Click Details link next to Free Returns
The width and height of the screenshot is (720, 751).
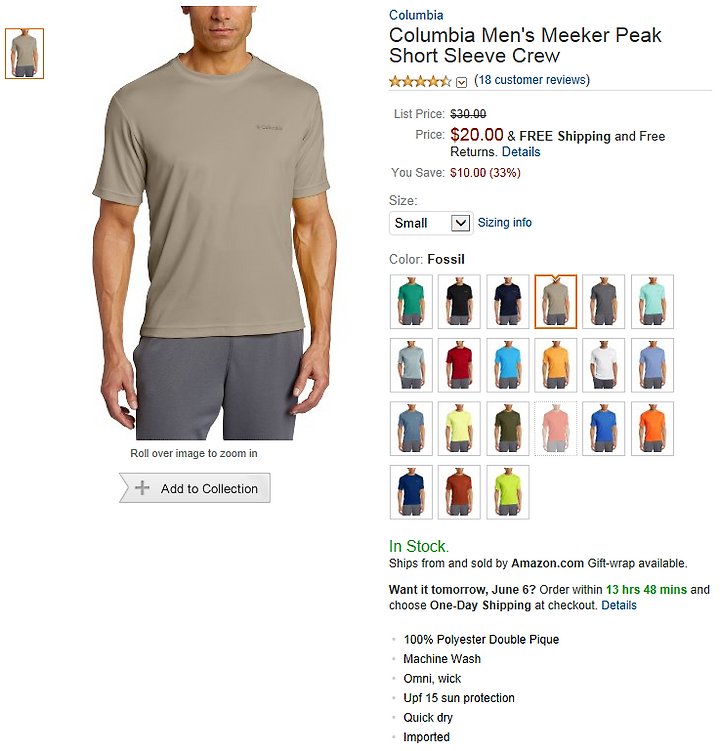click(x=521, y=152)
